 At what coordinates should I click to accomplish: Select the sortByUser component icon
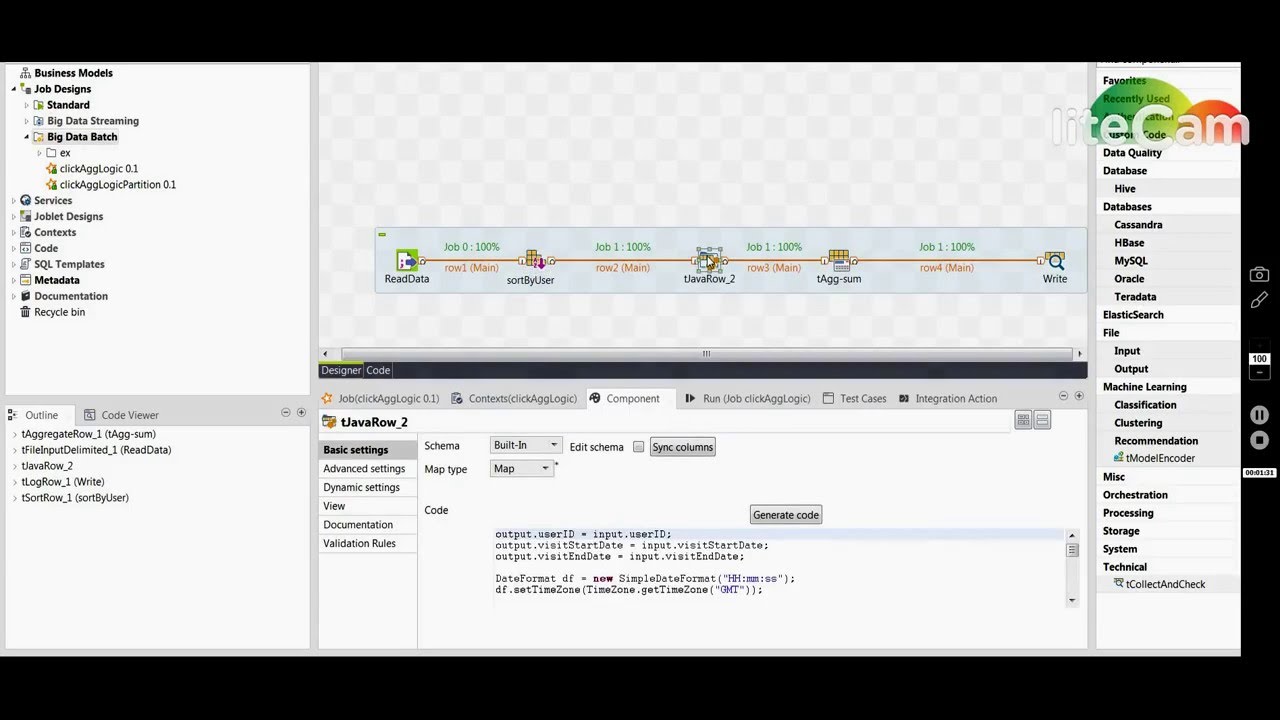tap(535, 262)
